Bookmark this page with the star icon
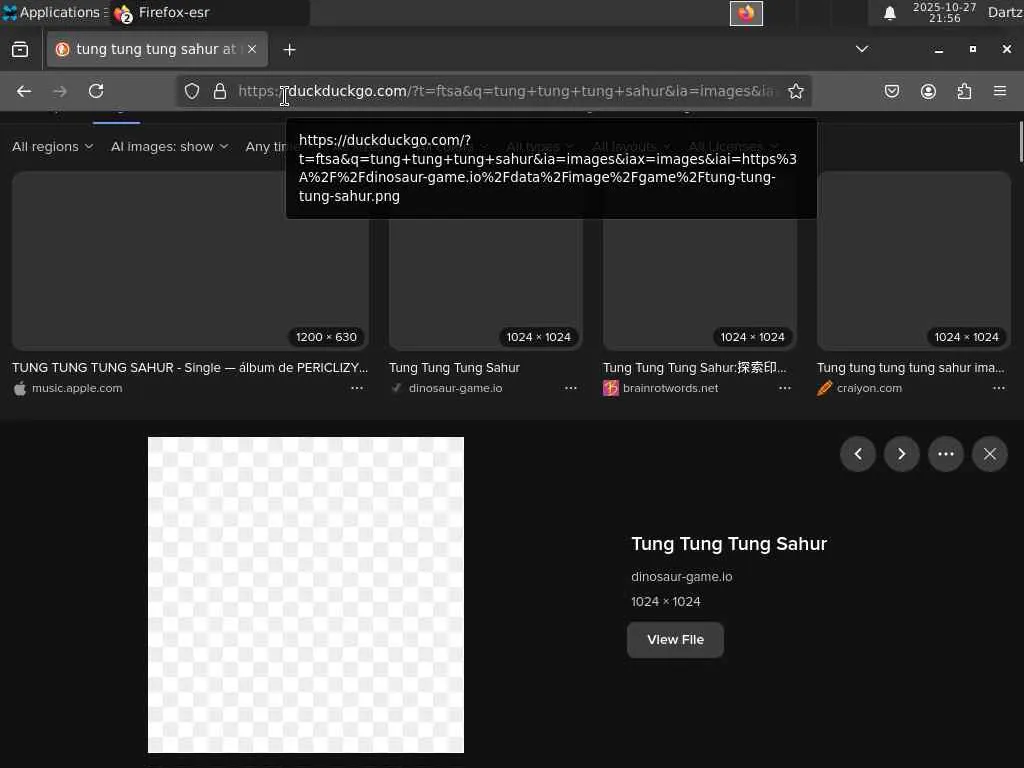 795,91
